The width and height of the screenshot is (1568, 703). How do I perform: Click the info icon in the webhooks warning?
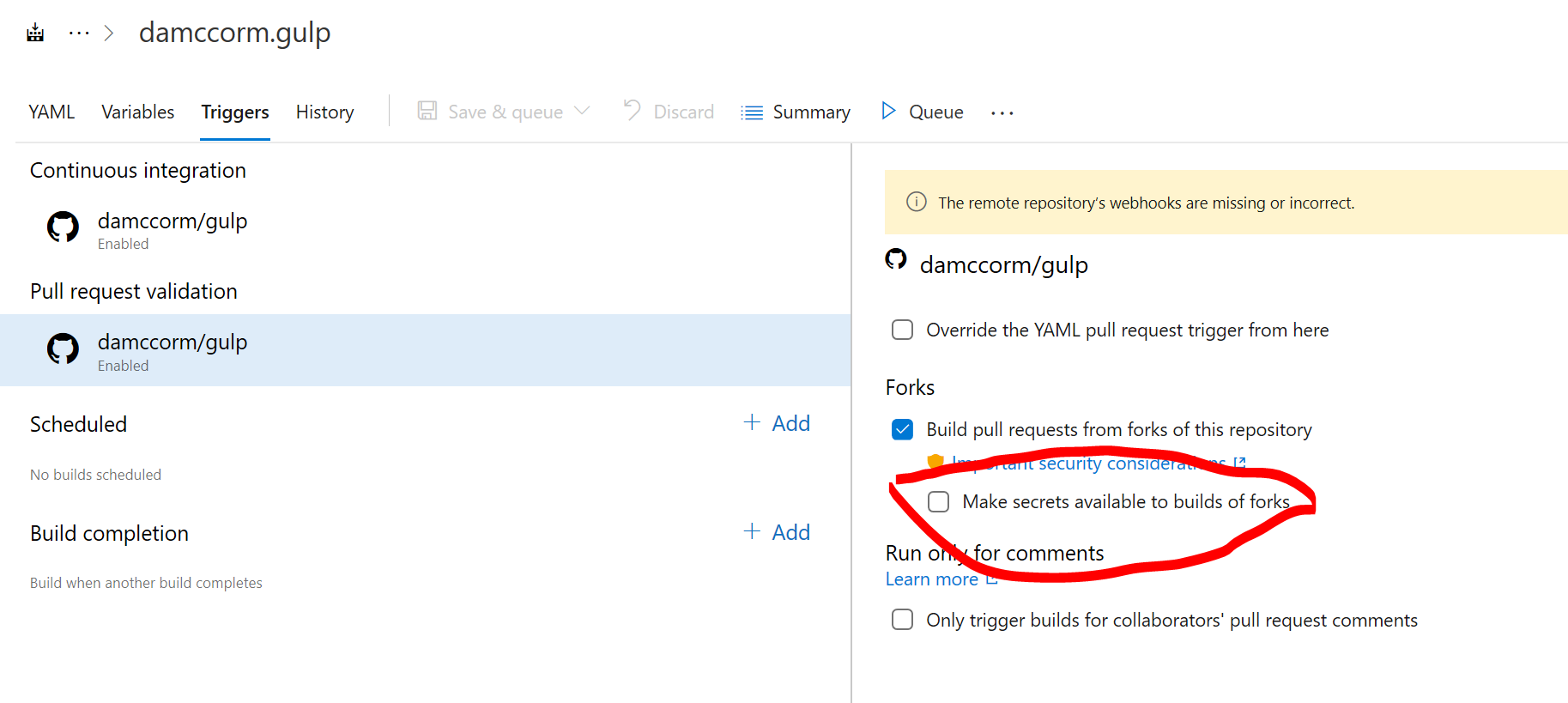tap(917, 203)
